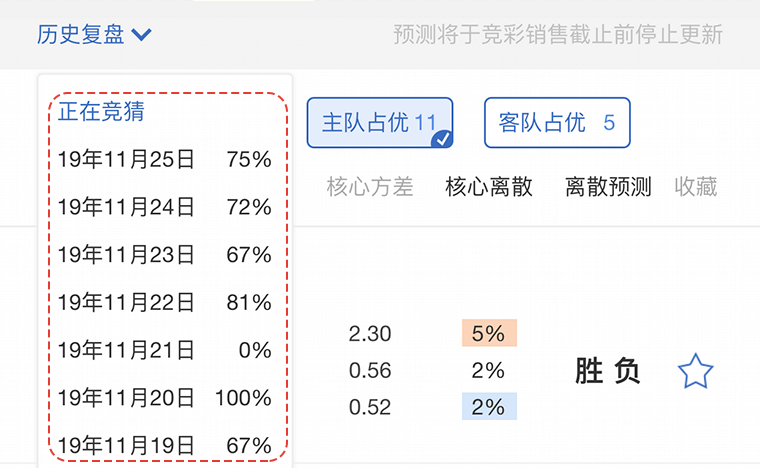The height and width of the screenshot is (468, 760).
Task: Collapse the 历史复盘 dropdown chevron
Action: click(141, 35)
